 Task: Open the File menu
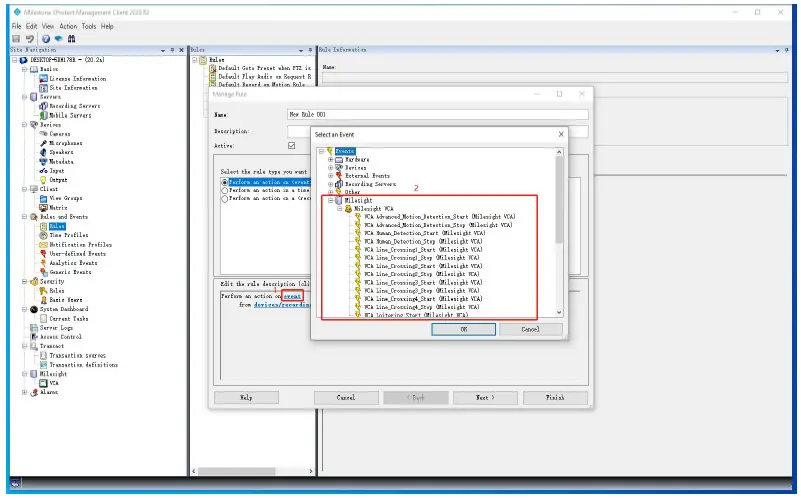(16, 26)
